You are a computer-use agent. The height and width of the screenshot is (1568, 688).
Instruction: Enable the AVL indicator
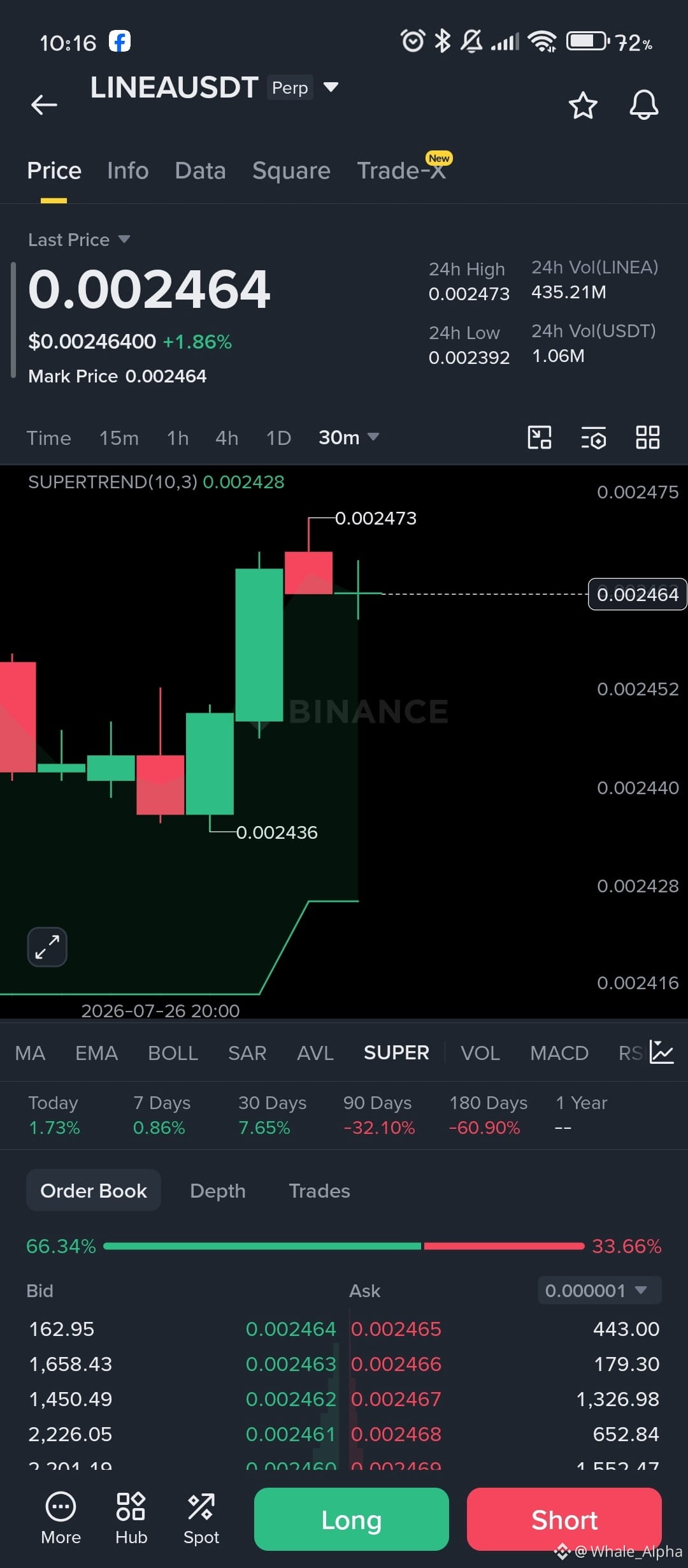tap(315, 1053)
